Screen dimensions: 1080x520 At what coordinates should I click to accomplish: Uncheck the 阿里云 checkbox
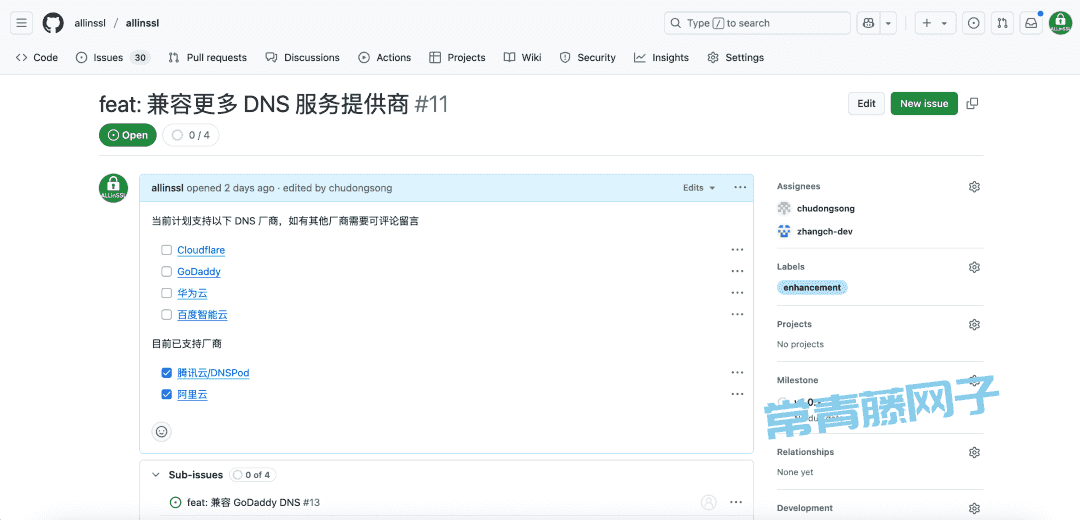point(166,395)
